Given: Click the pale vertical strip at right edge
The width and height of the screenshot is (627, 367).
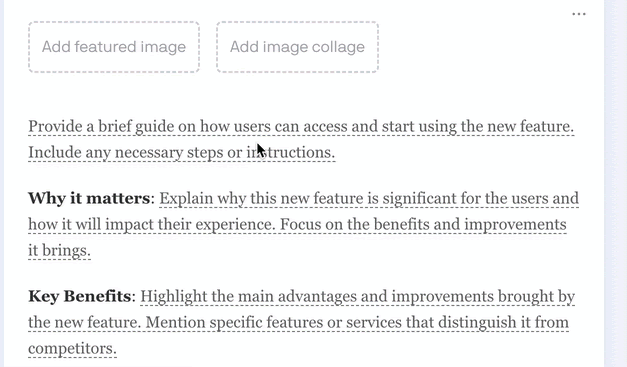Looking at the screenshot, I should (615, 184).
